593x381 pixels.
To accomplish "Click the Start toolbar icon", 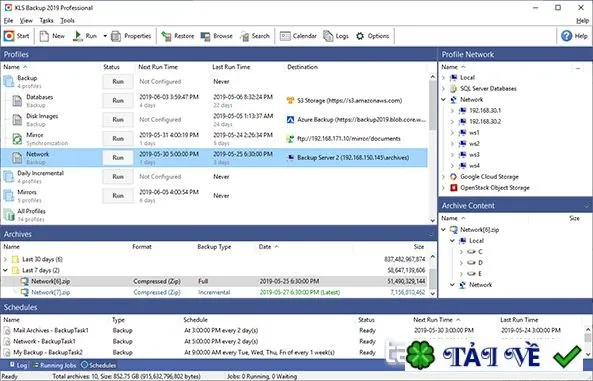I will click(9, 36).
